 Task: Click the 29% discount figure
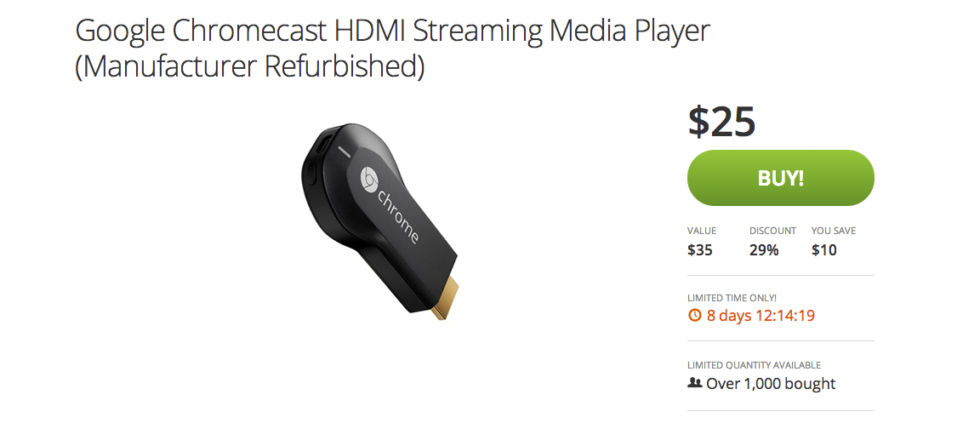[764, 250]
